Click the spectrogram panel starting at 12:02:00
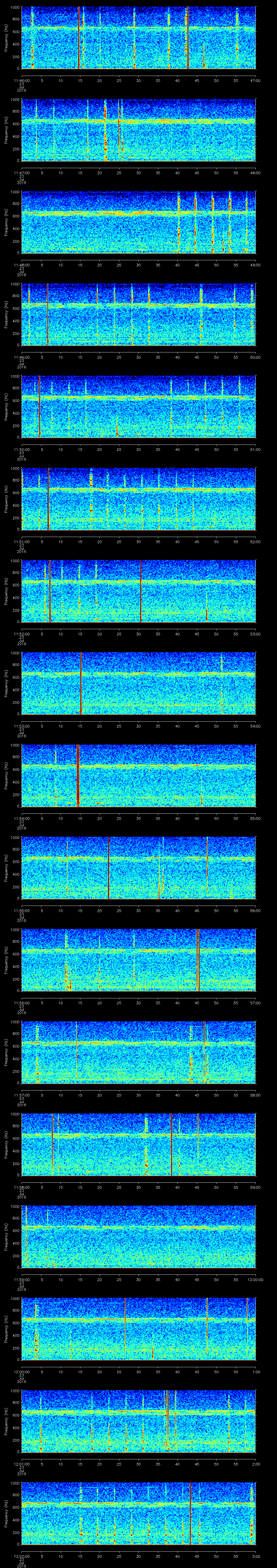 (138, 1513)
